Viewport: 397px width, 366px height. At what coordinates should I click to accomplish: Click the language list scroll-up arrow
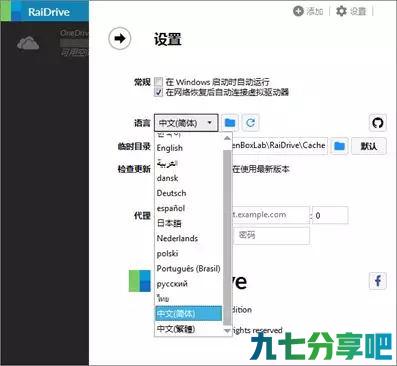pyautogui.click(x=227, y=138)
